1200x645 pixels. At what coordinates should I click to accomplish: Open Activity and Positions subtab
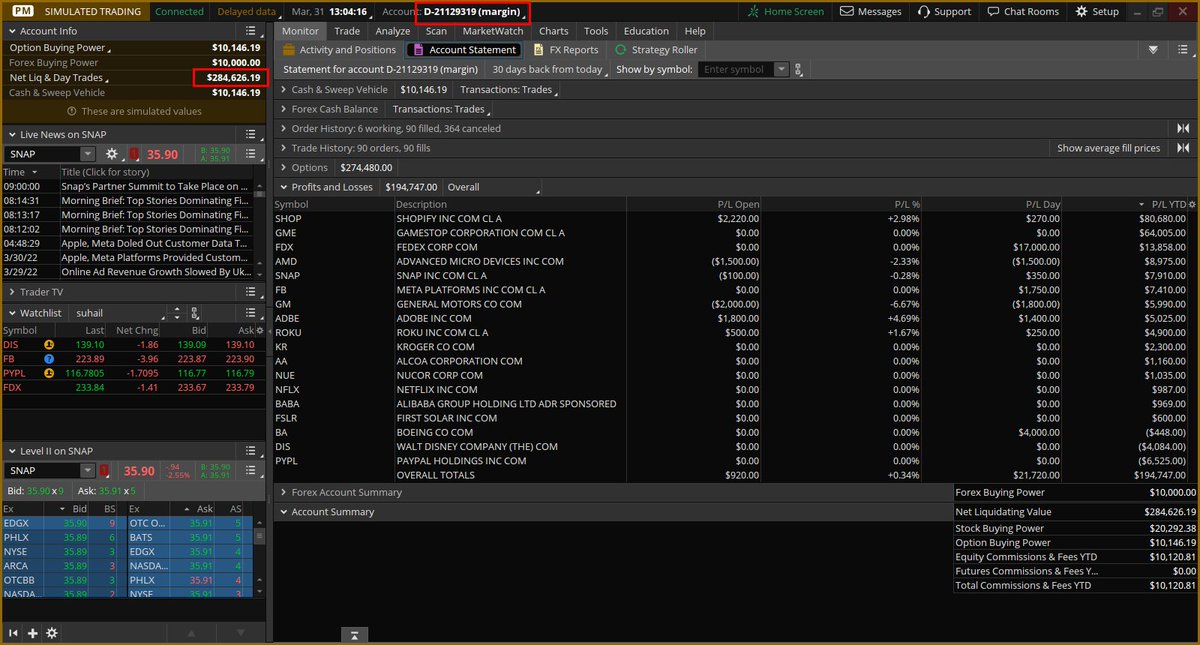340,49
